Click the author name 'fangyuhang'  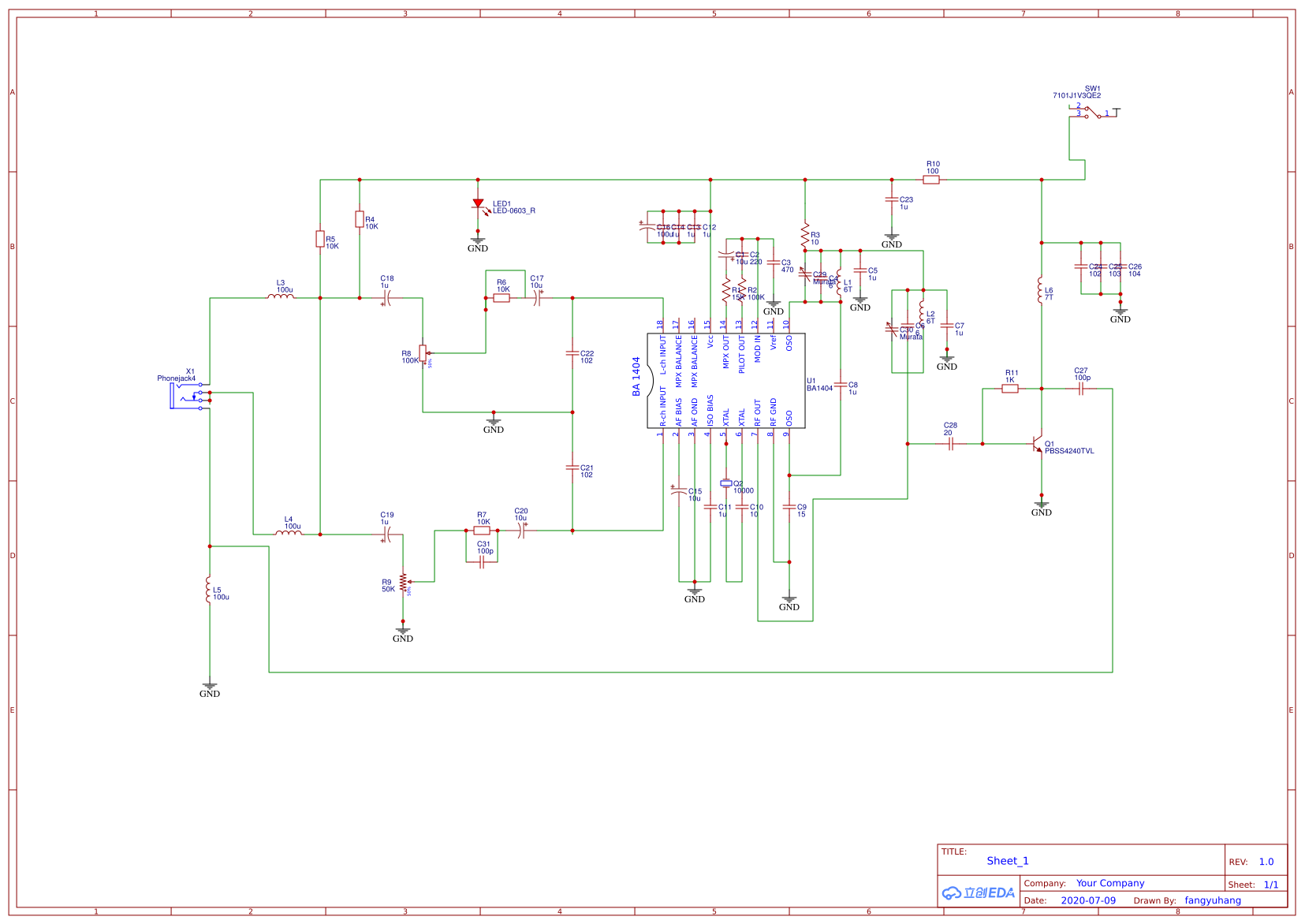(x=1213, y=900)
